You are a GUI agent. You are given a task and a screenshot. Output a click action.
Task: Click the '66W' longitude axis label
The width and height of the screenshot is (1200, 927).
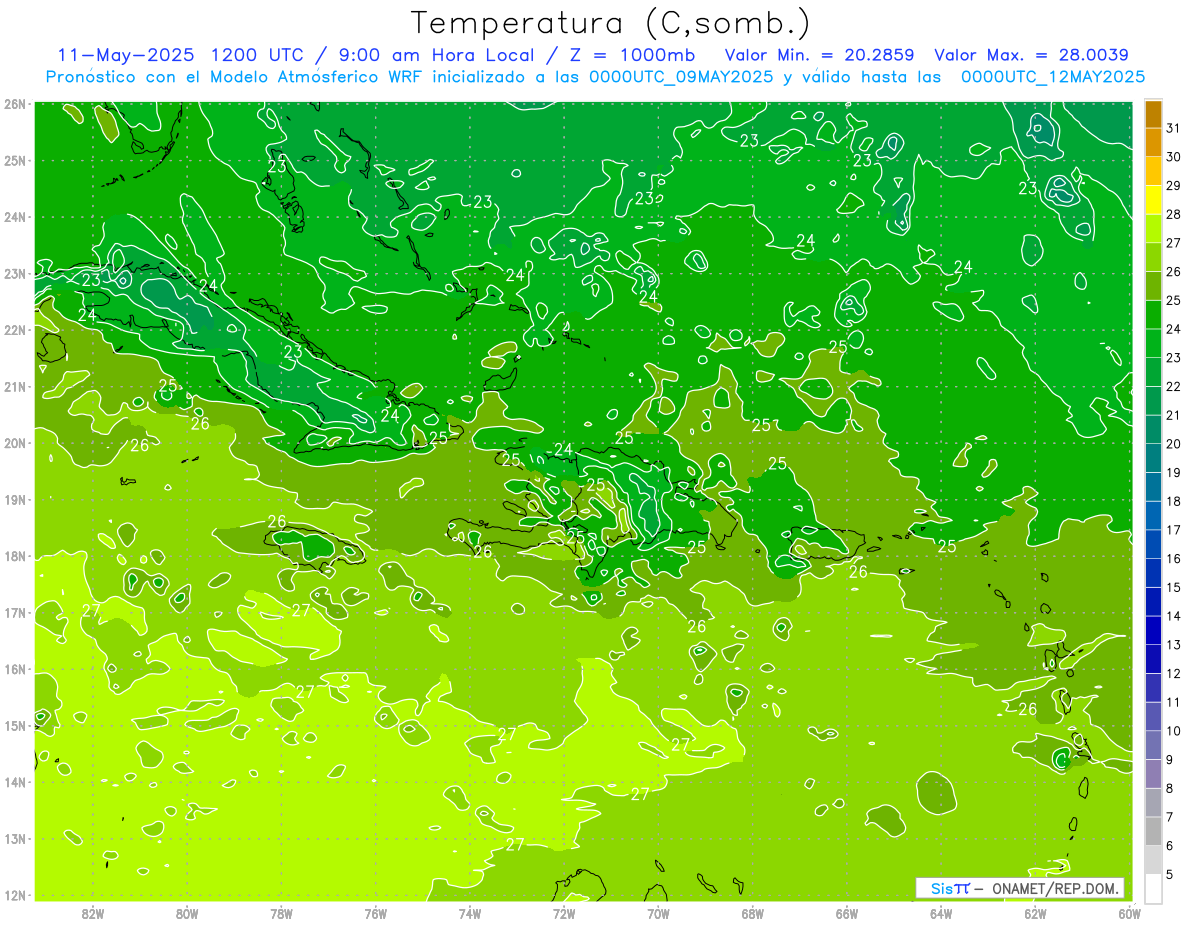846,913
